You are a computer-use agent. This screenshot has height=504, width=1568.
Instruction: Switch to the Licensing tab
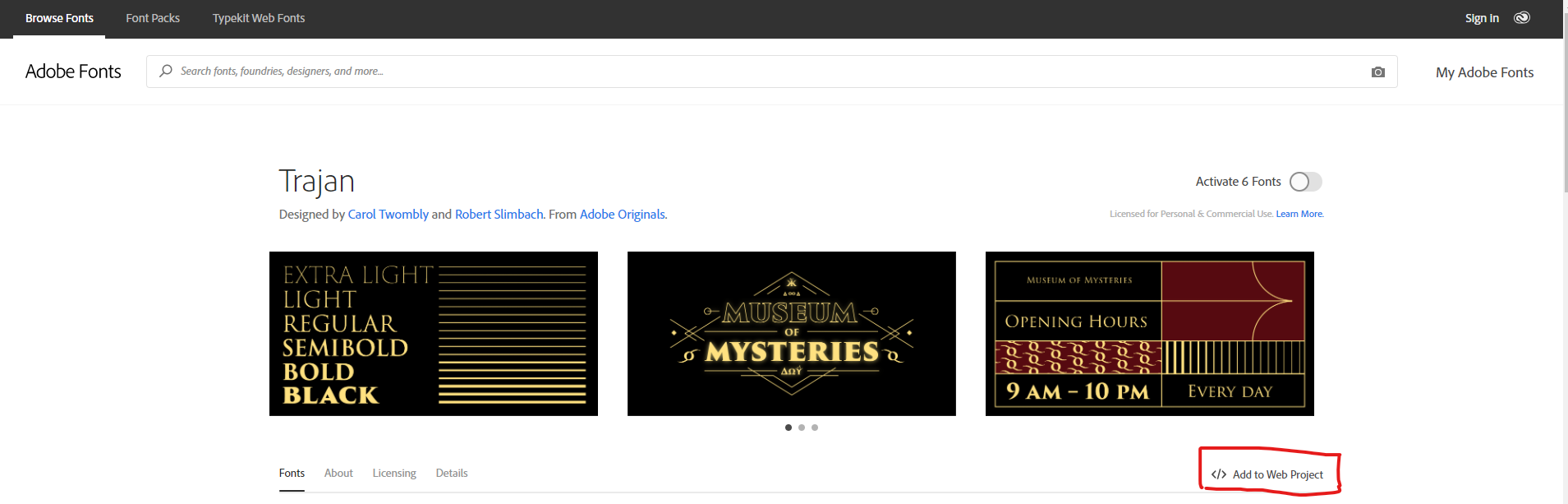394,474
